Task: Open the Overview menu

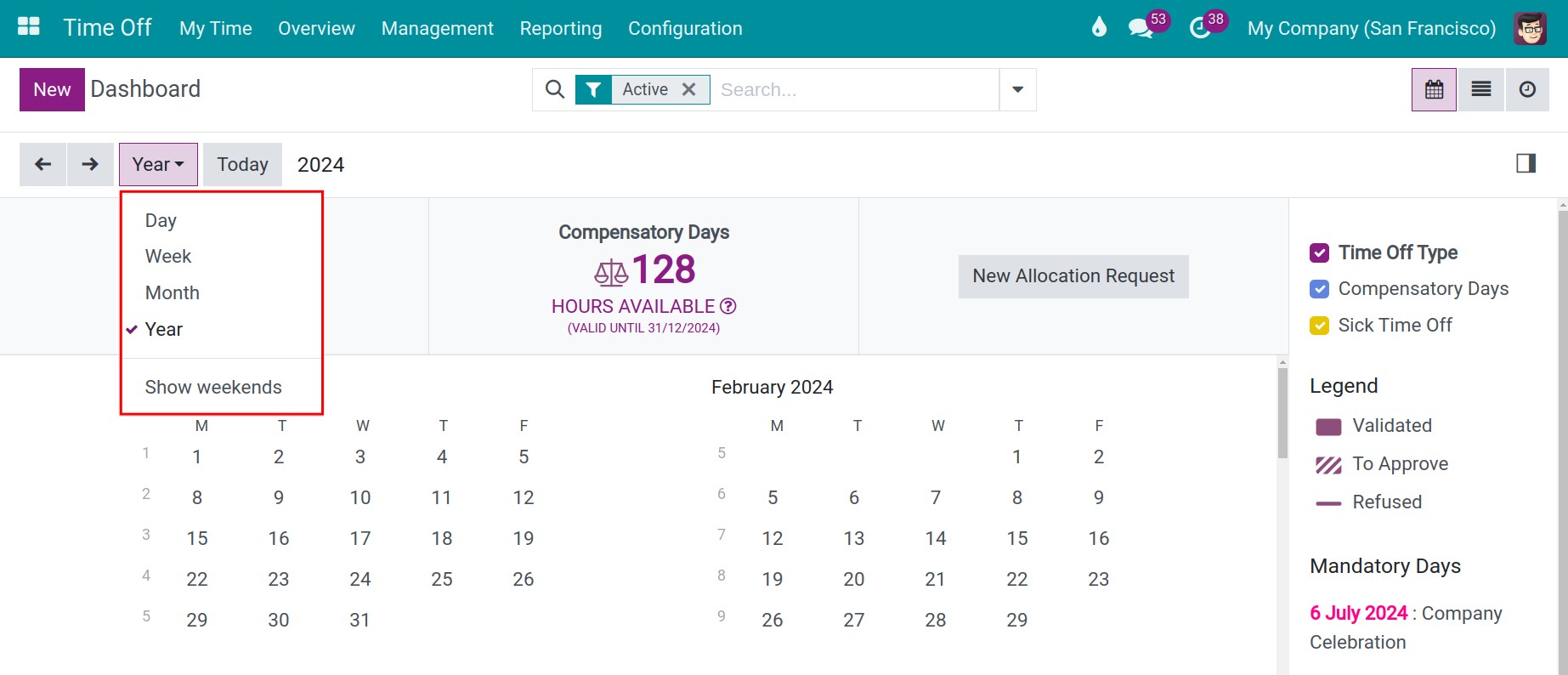Action: pyautogui.click(x=316, y=28)
